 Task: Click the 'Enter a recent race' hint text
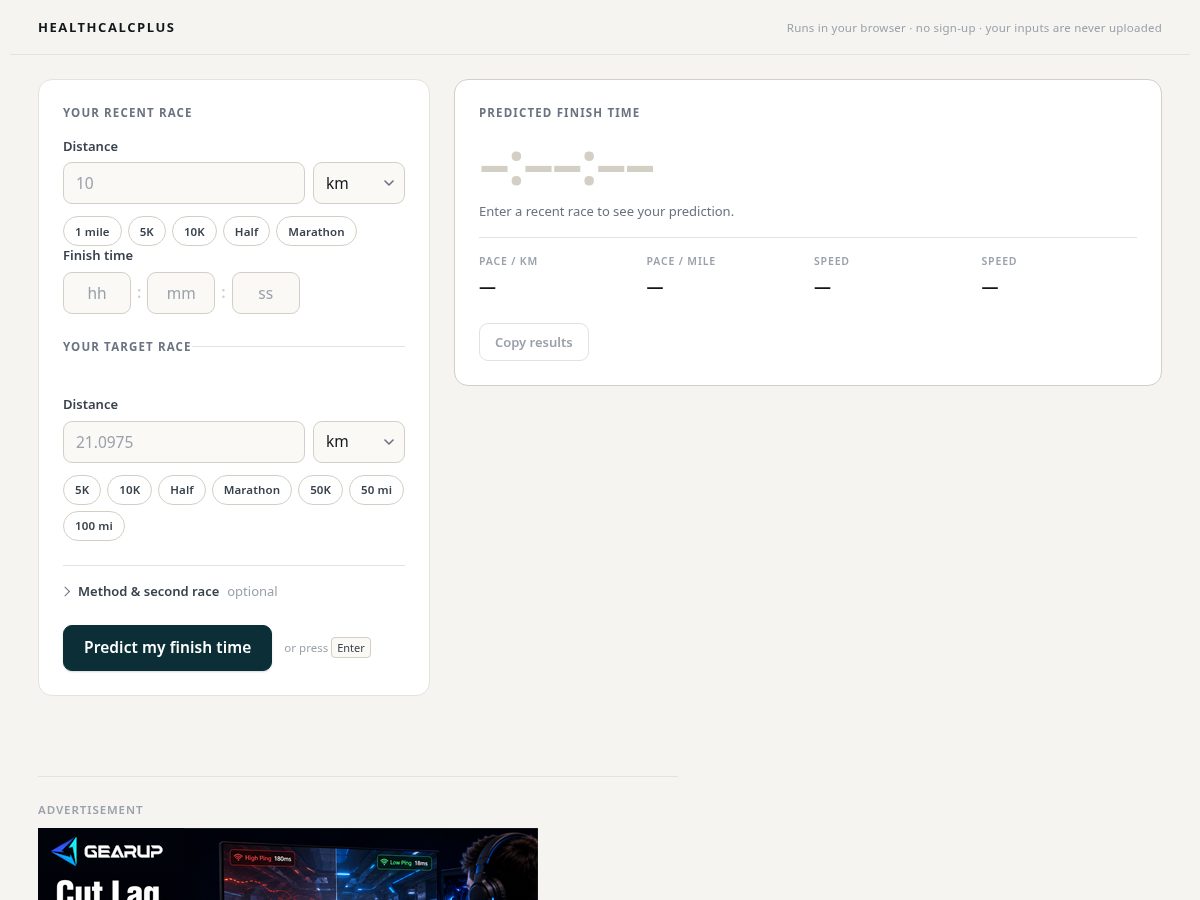606,212
